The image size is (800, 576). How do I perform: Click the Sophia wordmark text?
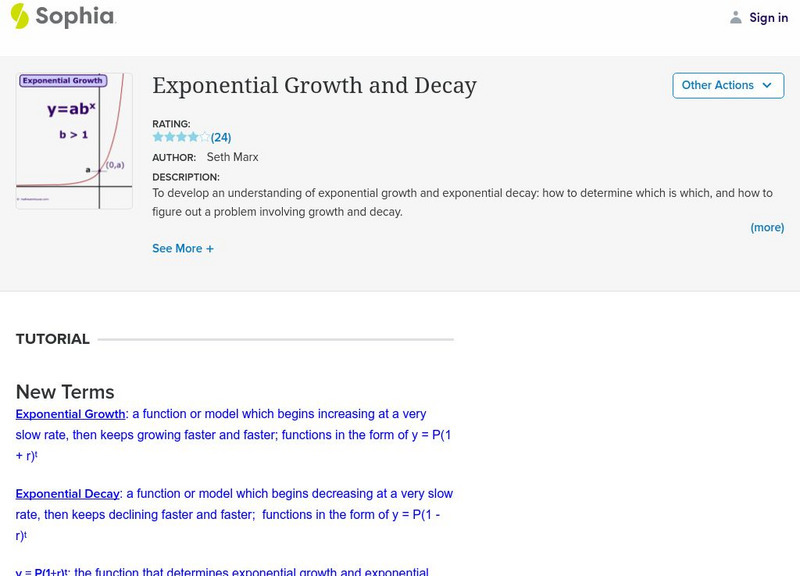click(75, 16)
